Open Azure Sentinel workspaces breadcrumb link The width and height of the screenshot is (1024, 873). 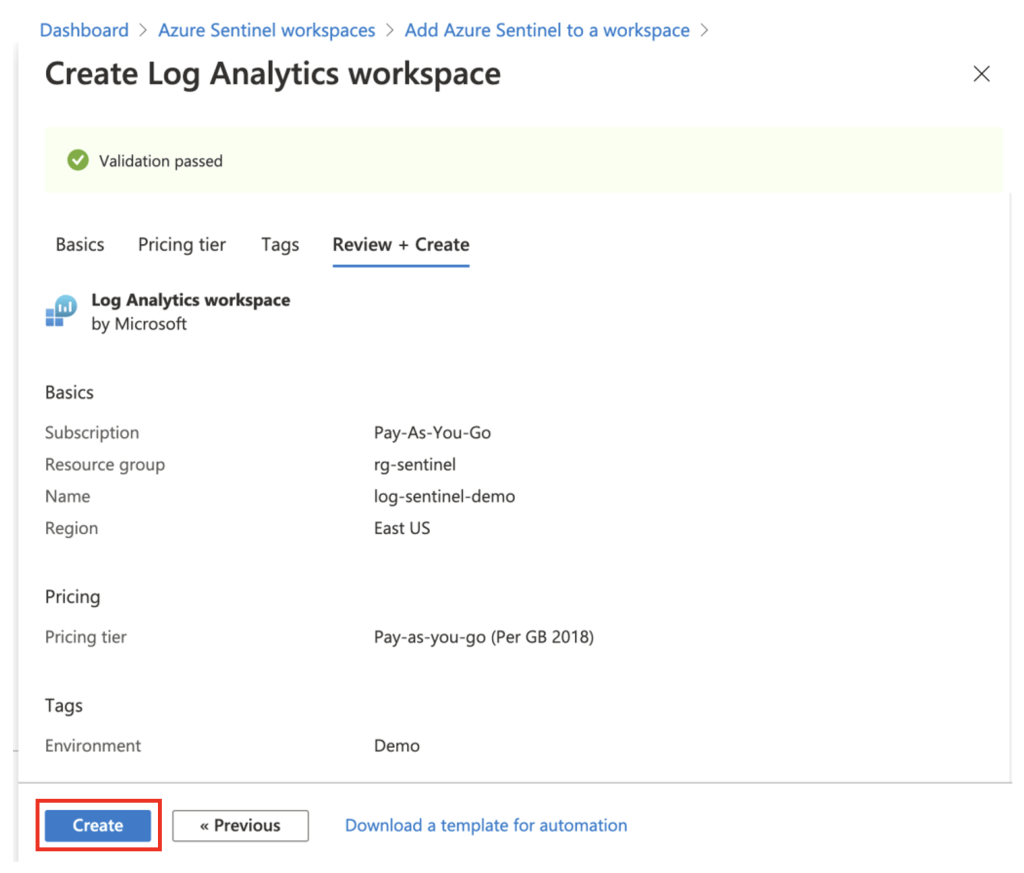pos(266,30)
